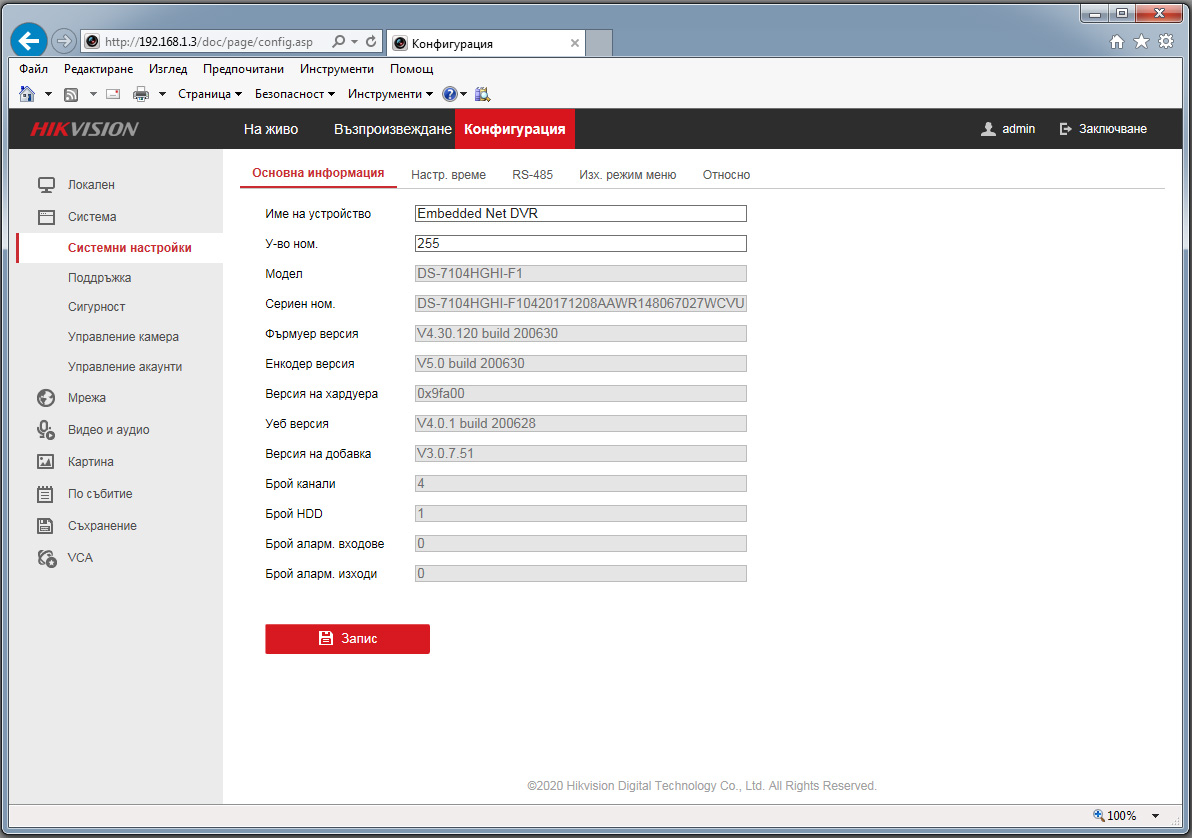Open the zoom level 100% dropdown arrow
Screen dimensions: 1192x838
point(1156,816)
